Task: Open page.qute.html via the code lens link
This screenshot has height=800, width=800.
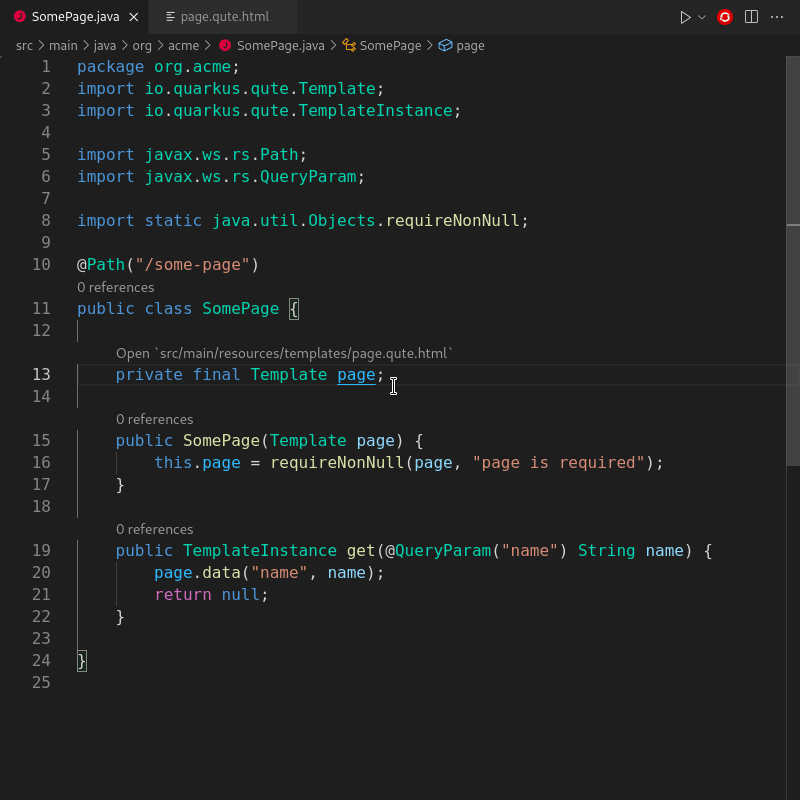Action: click(287, 352)
